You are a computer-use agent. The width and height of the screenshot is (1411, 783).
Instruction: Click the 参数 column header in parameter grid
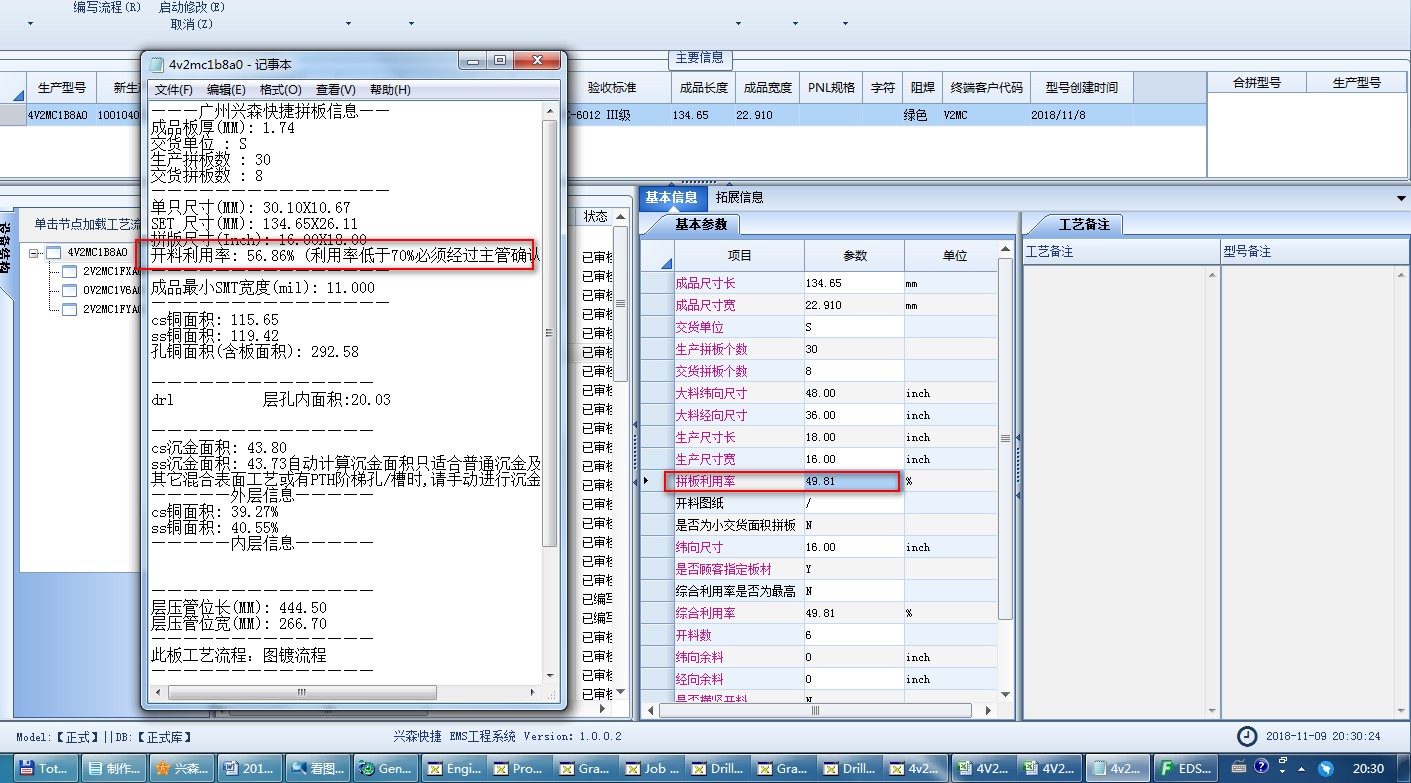click(x=855, y=255)
